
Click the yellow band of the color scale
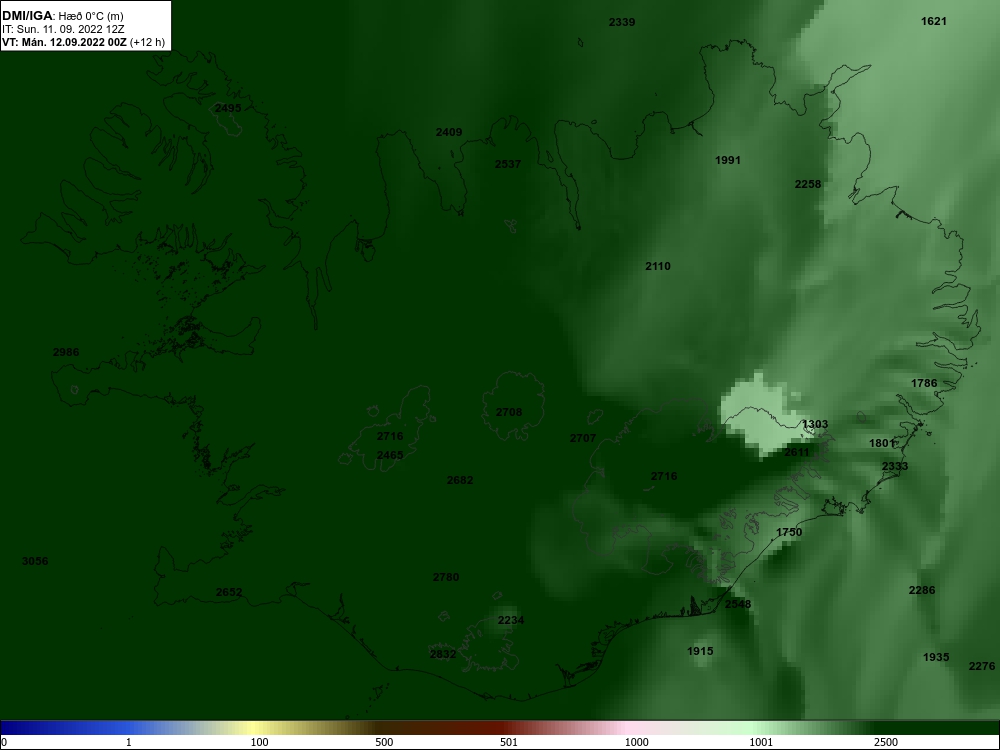coord(255,728)
